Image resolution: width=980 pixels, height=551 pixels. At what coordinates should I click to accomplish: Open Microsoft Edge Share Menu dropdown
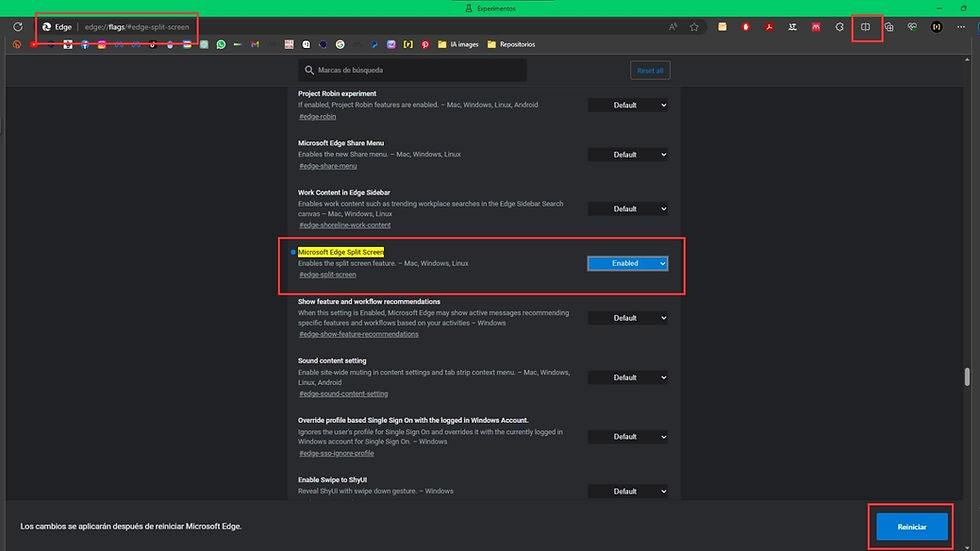(628, 154)
